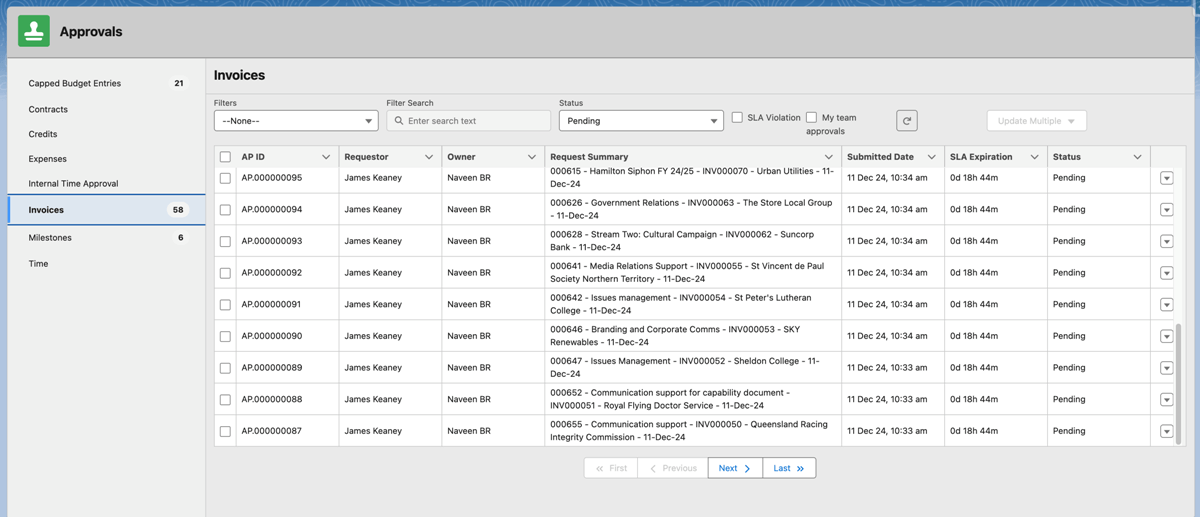Open Credits in the sidebar
1200x517 pixels.
point(106,134)
